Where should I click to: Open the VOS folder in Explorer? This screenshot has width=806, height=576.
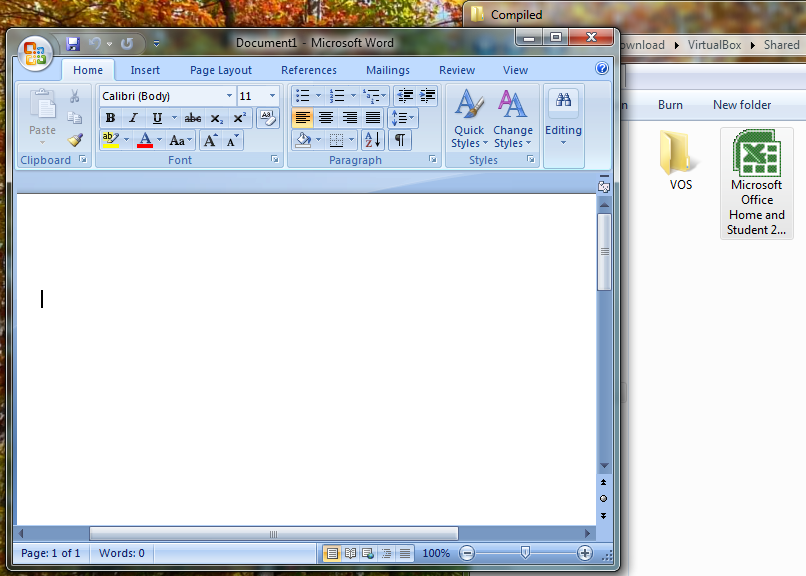(681, 161)
